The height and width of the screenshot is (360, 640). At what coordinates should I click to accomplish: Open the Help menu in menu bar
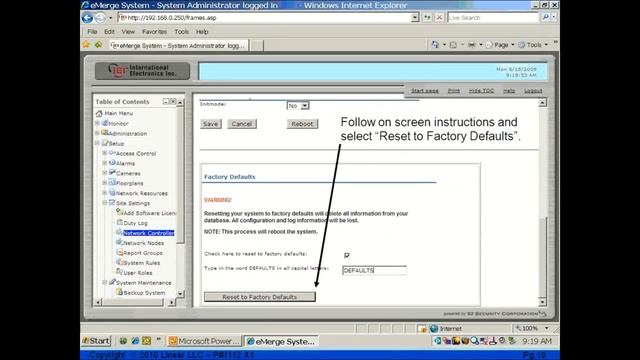[x=202, y=31]
